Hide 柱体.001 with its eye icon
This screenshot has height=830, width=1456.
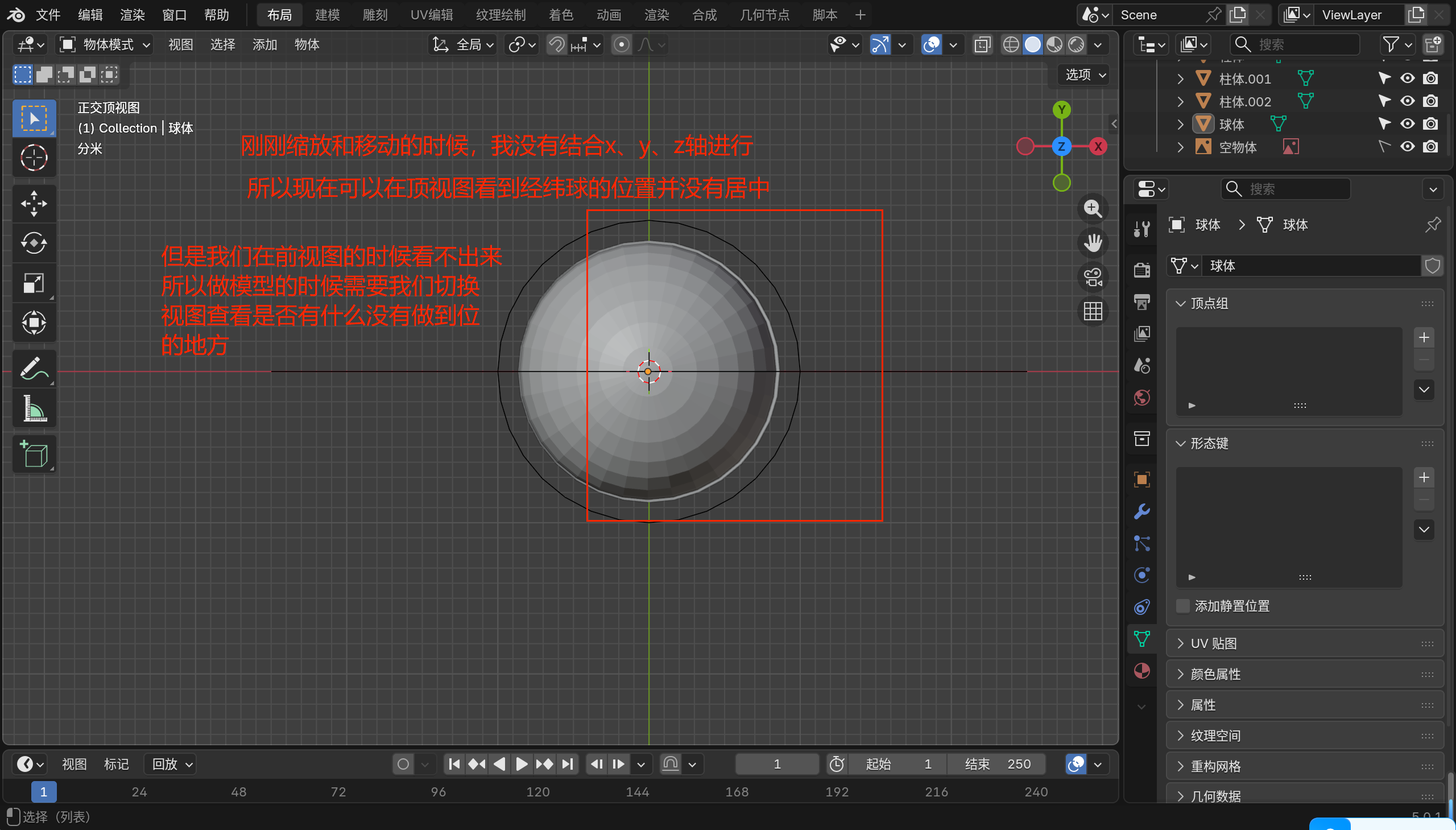[1407, 79]
